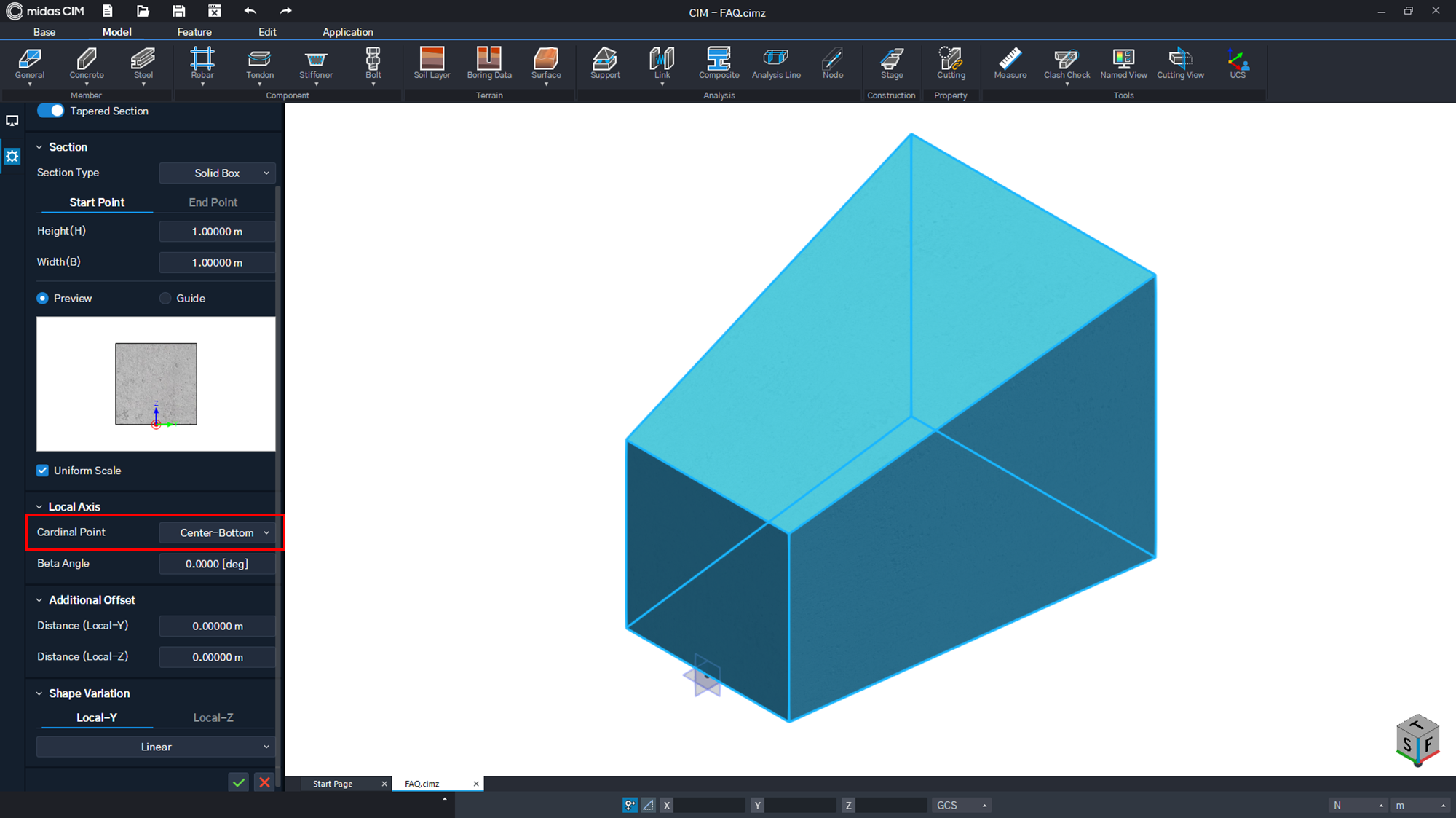Open the Stiffener component tool
The image size is (1456, 818).
pos(316,64)
